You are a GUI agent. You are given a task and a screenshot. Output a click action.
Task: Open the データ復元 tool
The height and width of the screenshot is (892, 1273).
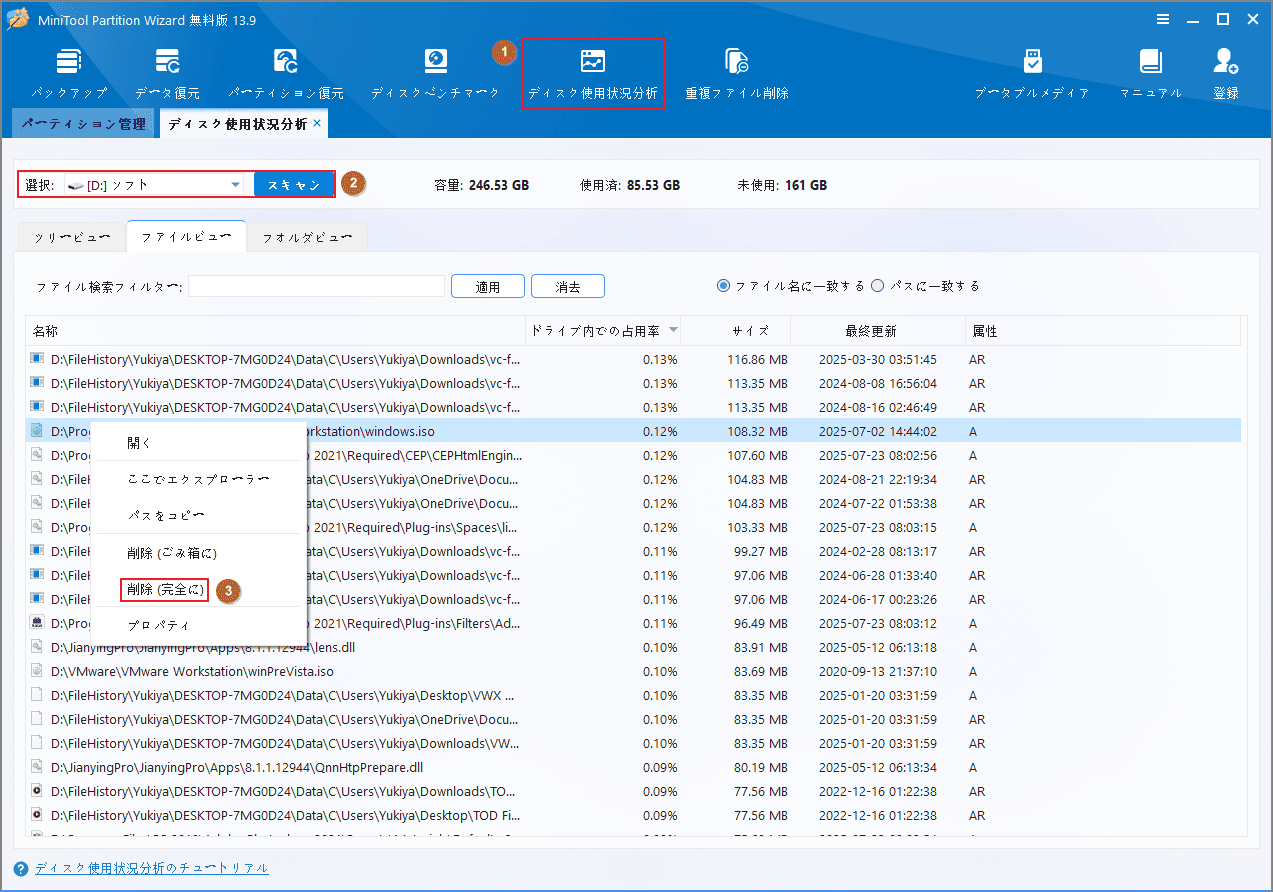click(x=167, y=73)
